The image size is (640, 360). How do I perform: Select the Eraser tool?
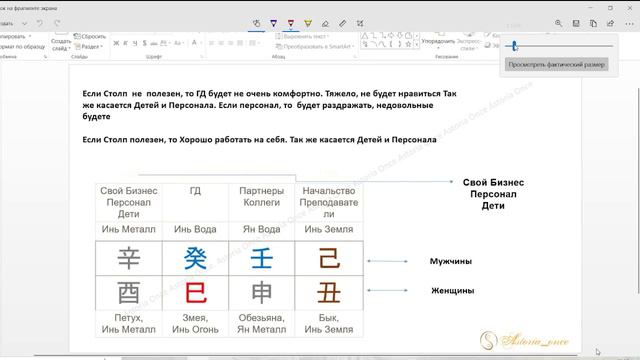[325, 24]
